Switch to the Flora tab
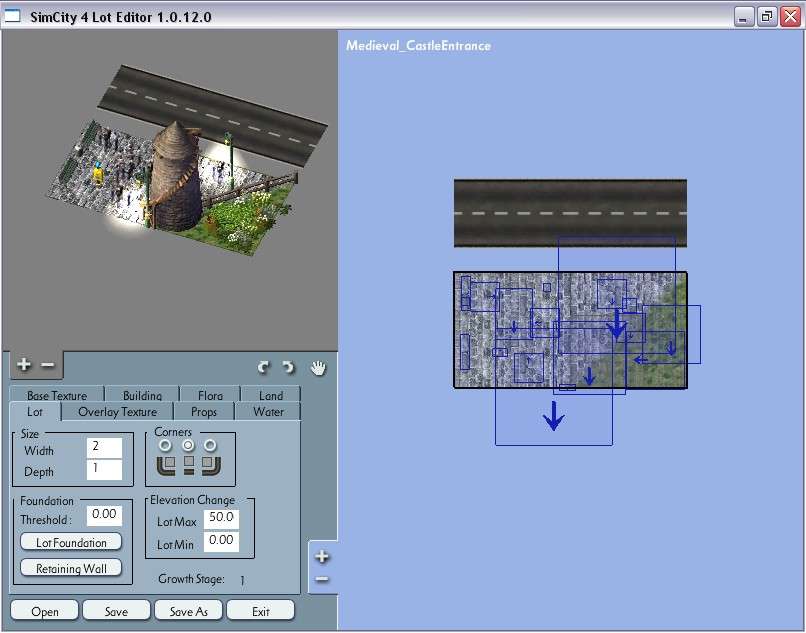Viewport: 806px width, 633px height. pos(210,394)
